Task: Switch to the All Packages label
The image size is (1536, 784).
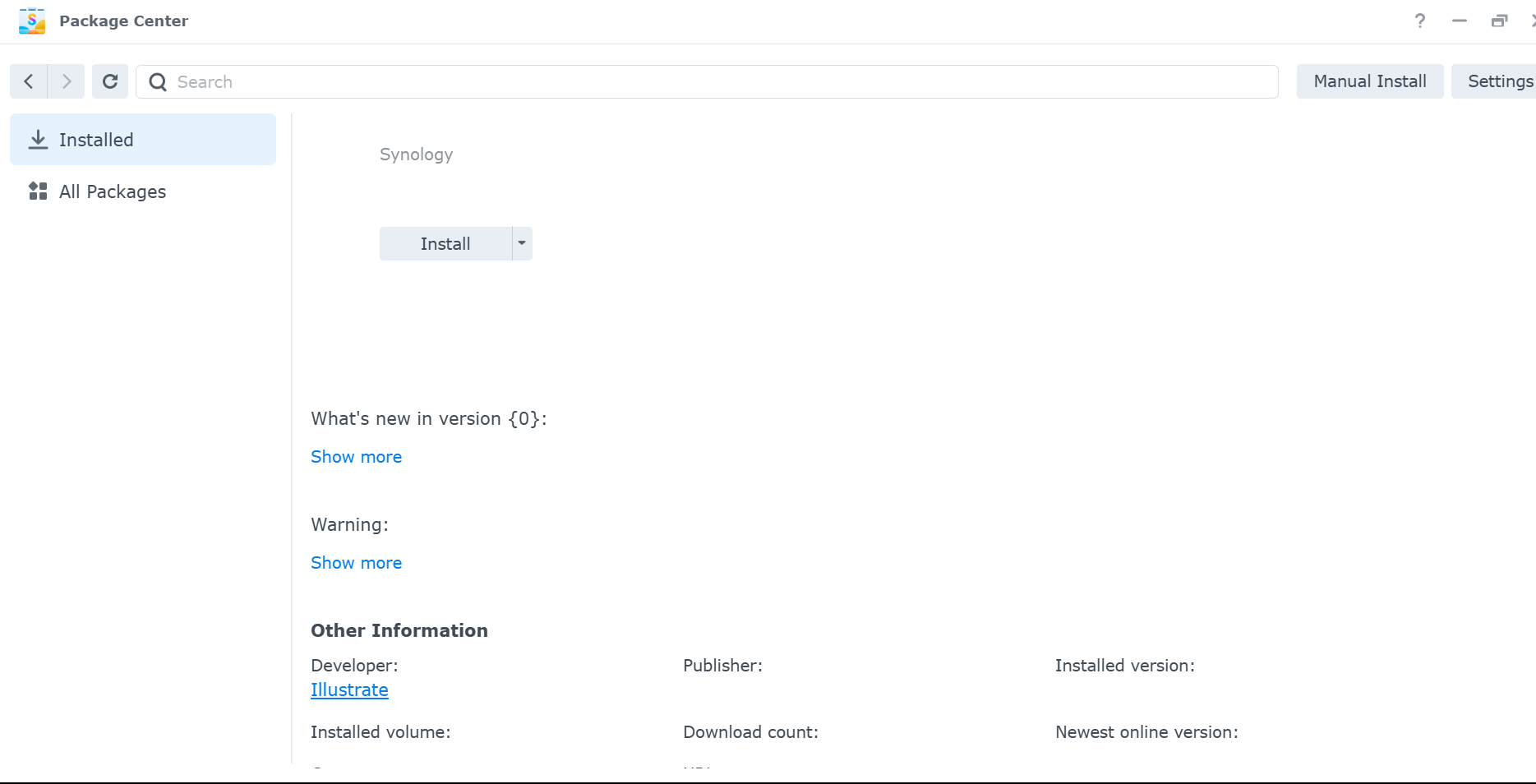Action: 113,191
